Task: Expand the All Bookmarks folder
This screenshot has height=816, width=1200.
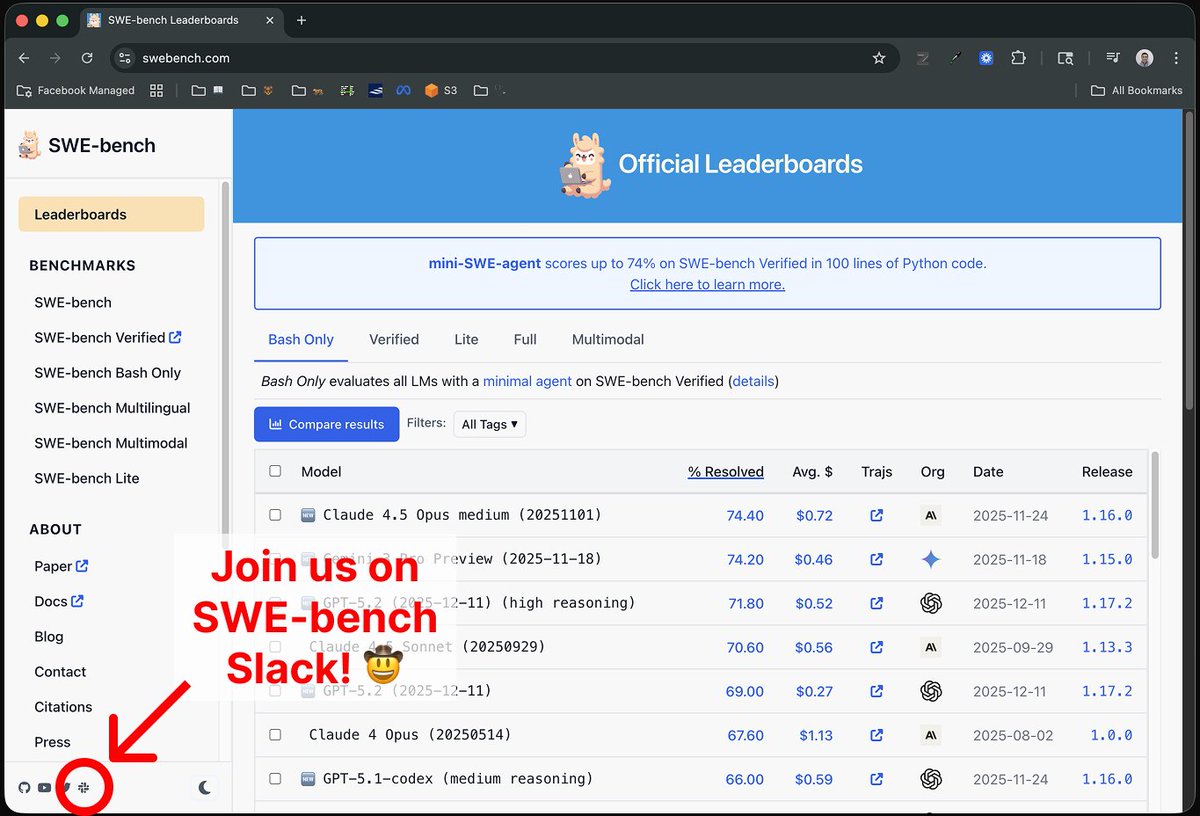Action: [1137, 90]
